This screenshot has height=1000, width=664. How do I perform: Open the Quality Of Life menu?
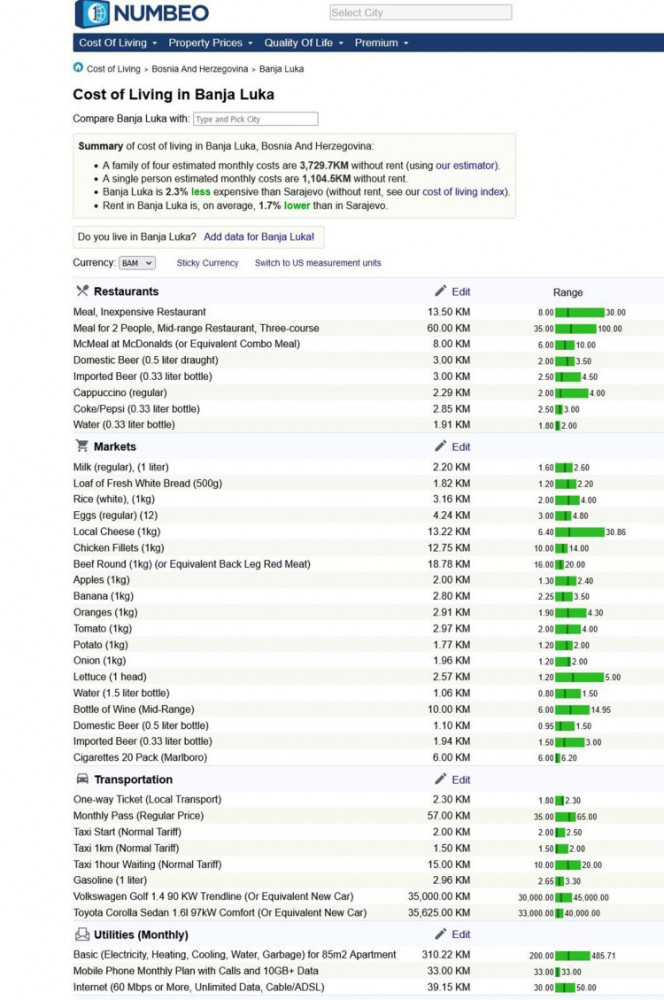click(x=303, y=43)
